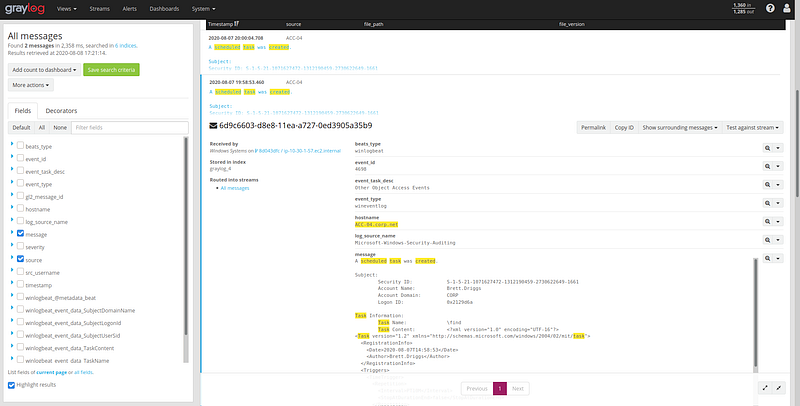Click the Next pagination button
The height and width of the screenshot is (406, 800).
(x=518, y=389)
